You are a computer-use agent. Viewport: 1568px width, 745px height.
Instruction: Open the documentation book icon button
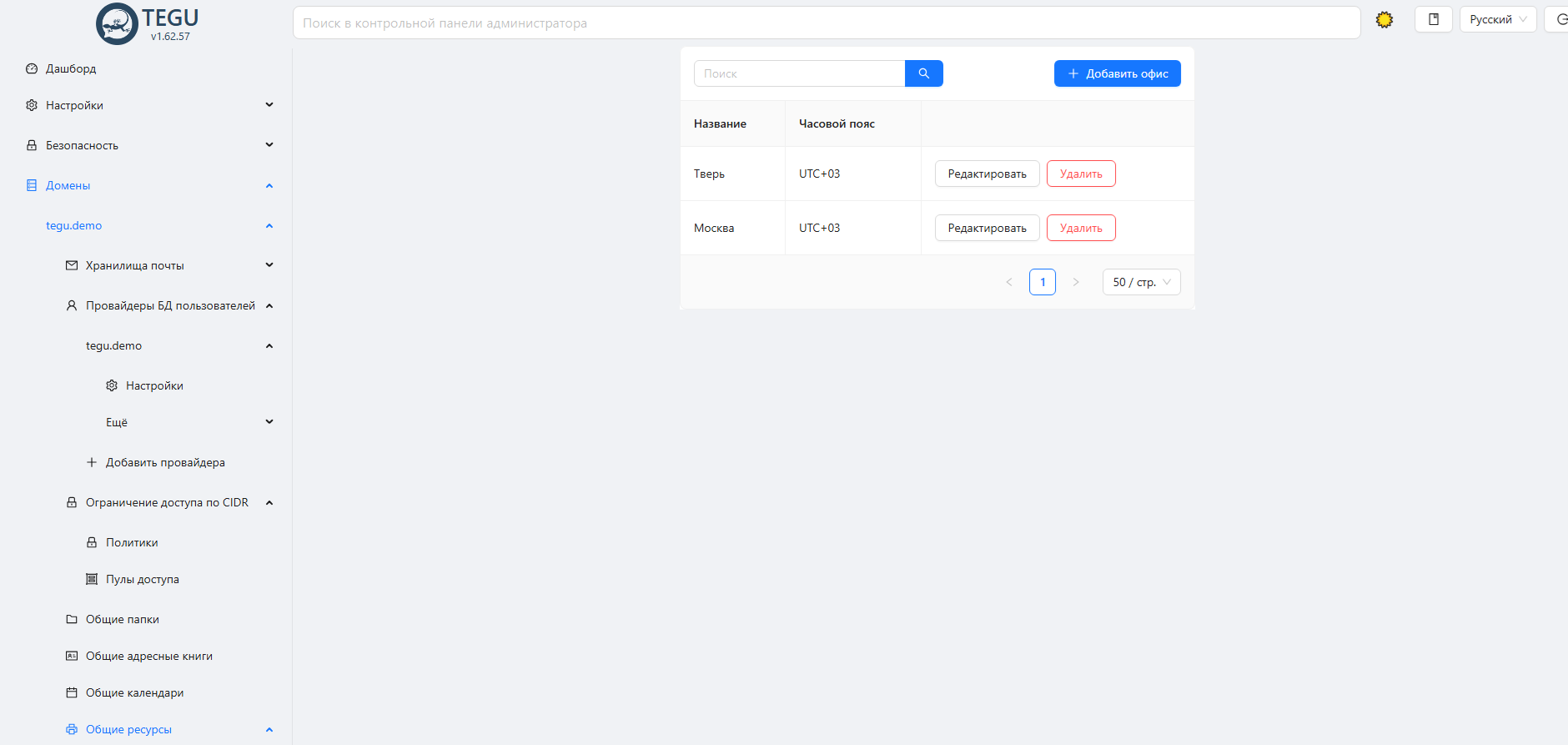(1433, 20)
